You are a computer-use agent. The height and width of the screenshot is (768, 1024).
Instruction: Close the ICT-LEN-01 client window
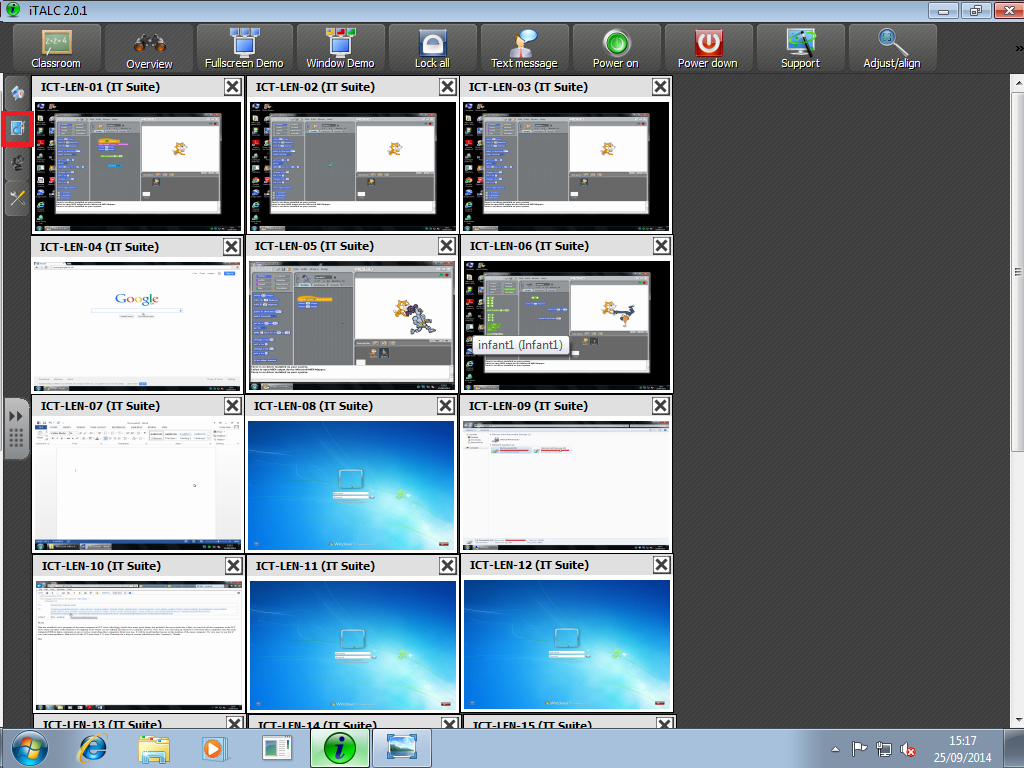[x=232, y=87]
